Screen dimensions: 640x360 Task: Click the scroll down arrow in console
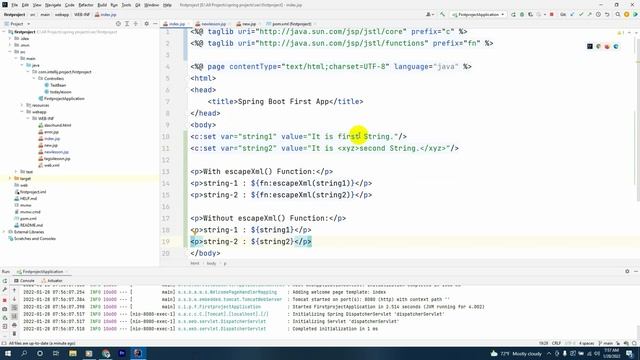tap(14, 299)
